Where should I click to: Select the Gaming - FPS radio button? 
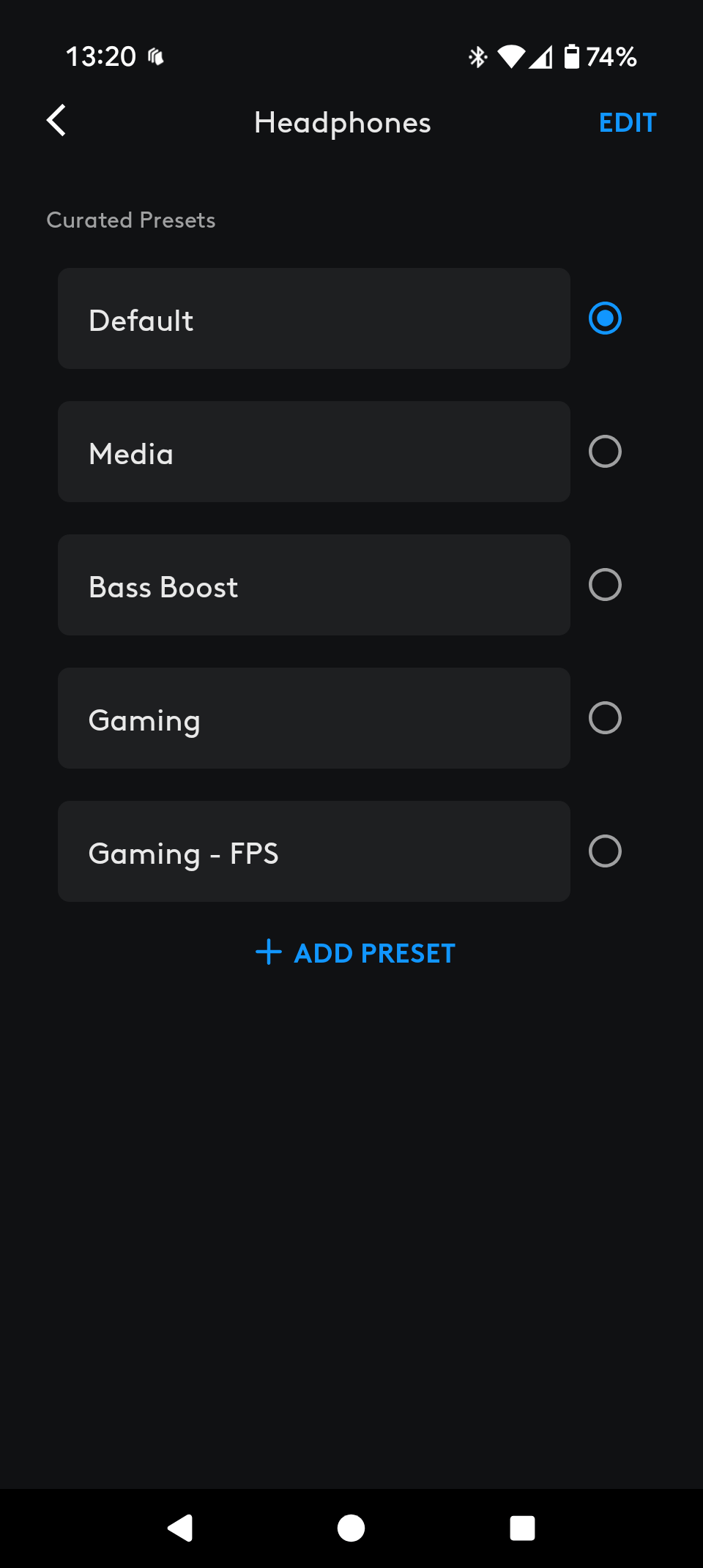(x=605, y=851)
